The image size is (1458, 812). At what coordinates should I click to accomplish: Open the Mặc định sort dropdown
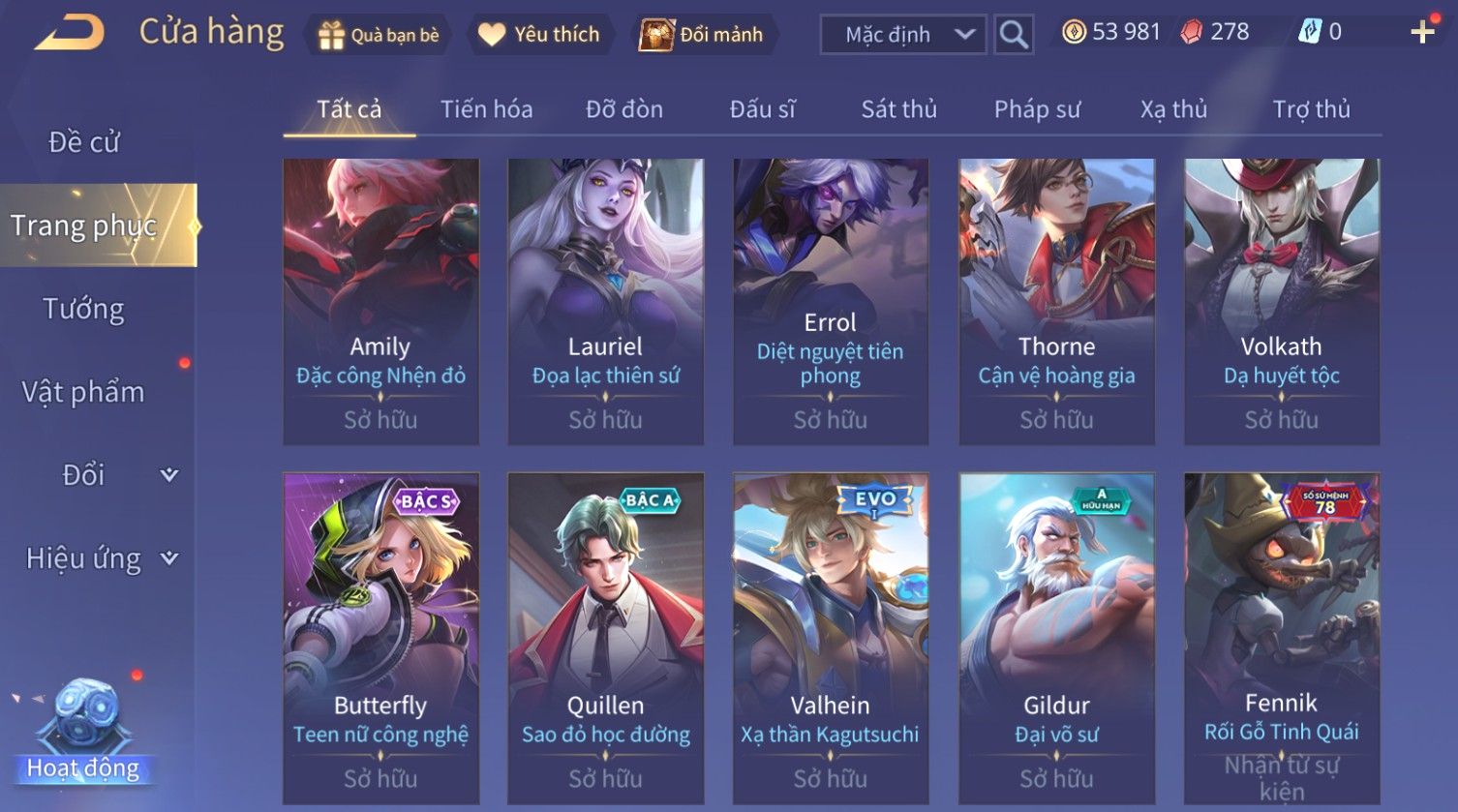(x=903, y=35)
